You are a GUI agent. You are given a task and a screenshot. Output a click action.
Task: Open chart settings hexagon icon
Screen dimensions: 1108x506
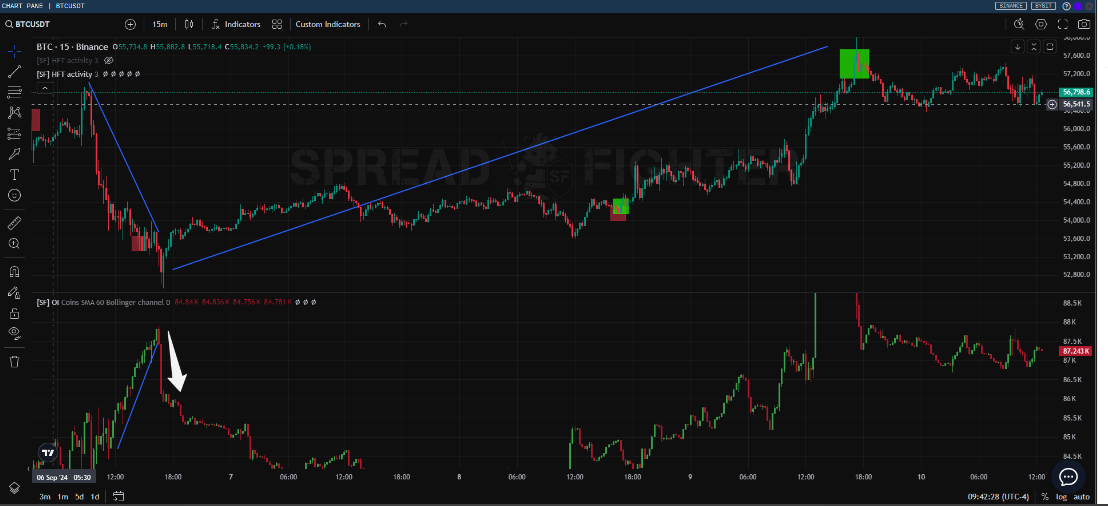tap(1041, 24)
